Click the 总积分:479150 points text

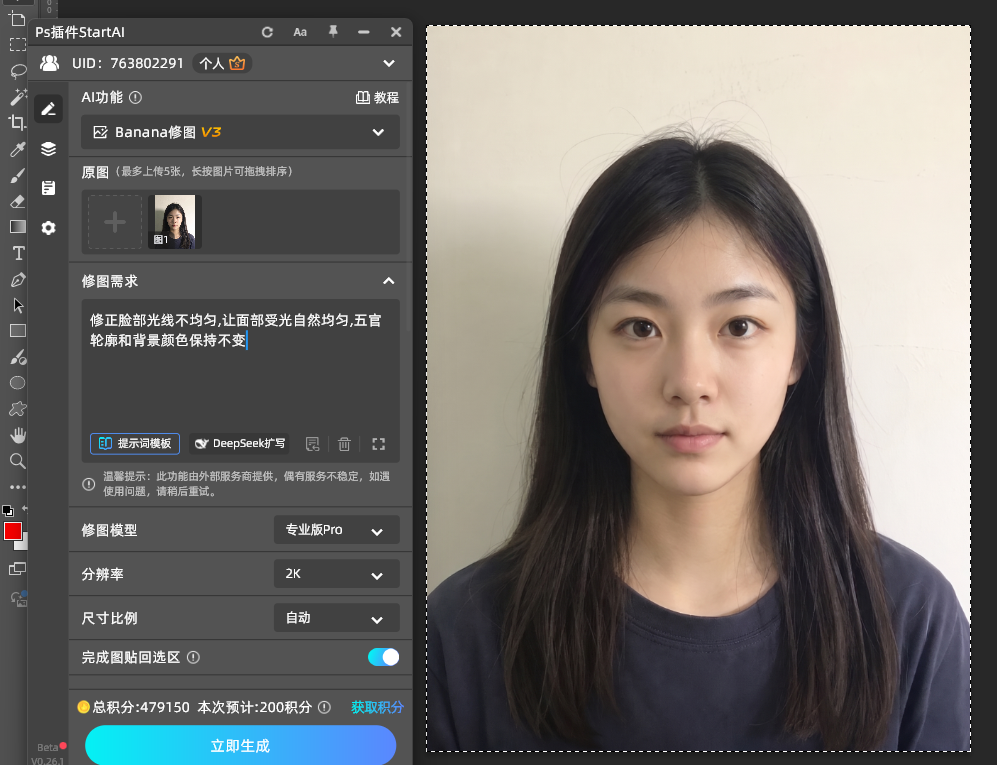tap(141, 707)
